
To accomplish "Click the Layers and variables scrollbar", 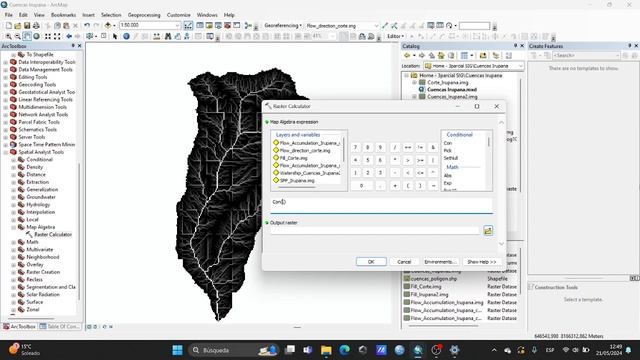I will 343,149.
